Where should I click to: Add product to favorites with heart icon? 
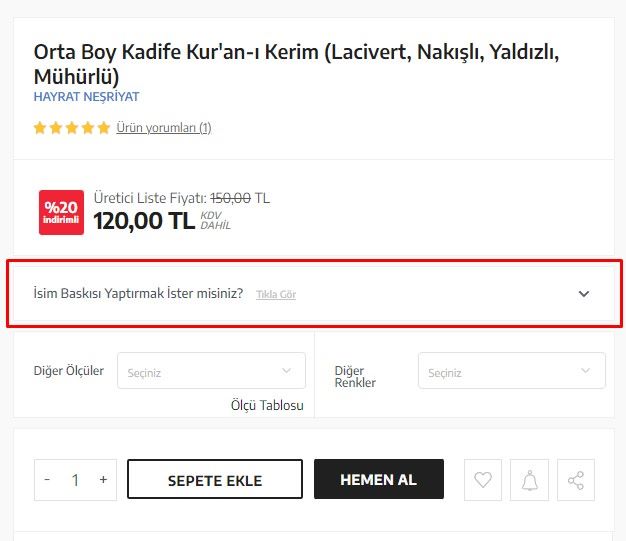(483, 480)
